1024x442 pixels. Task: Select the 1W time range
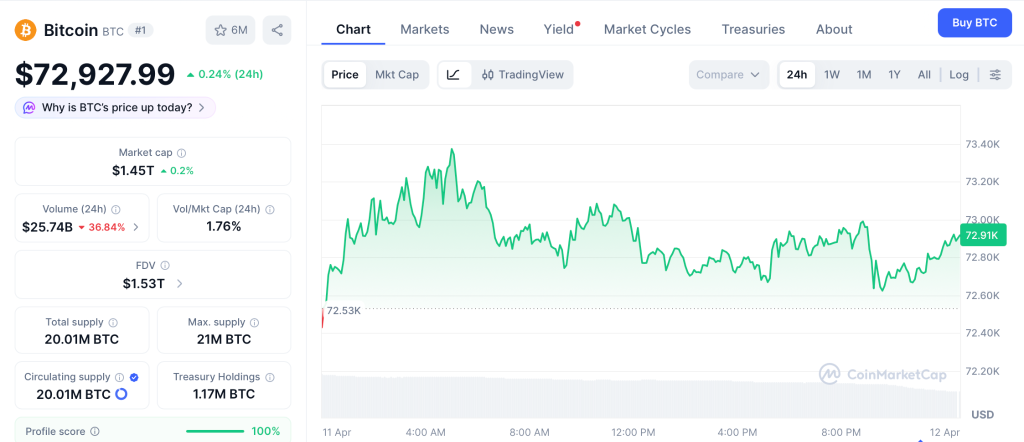[x=832, y=75]
